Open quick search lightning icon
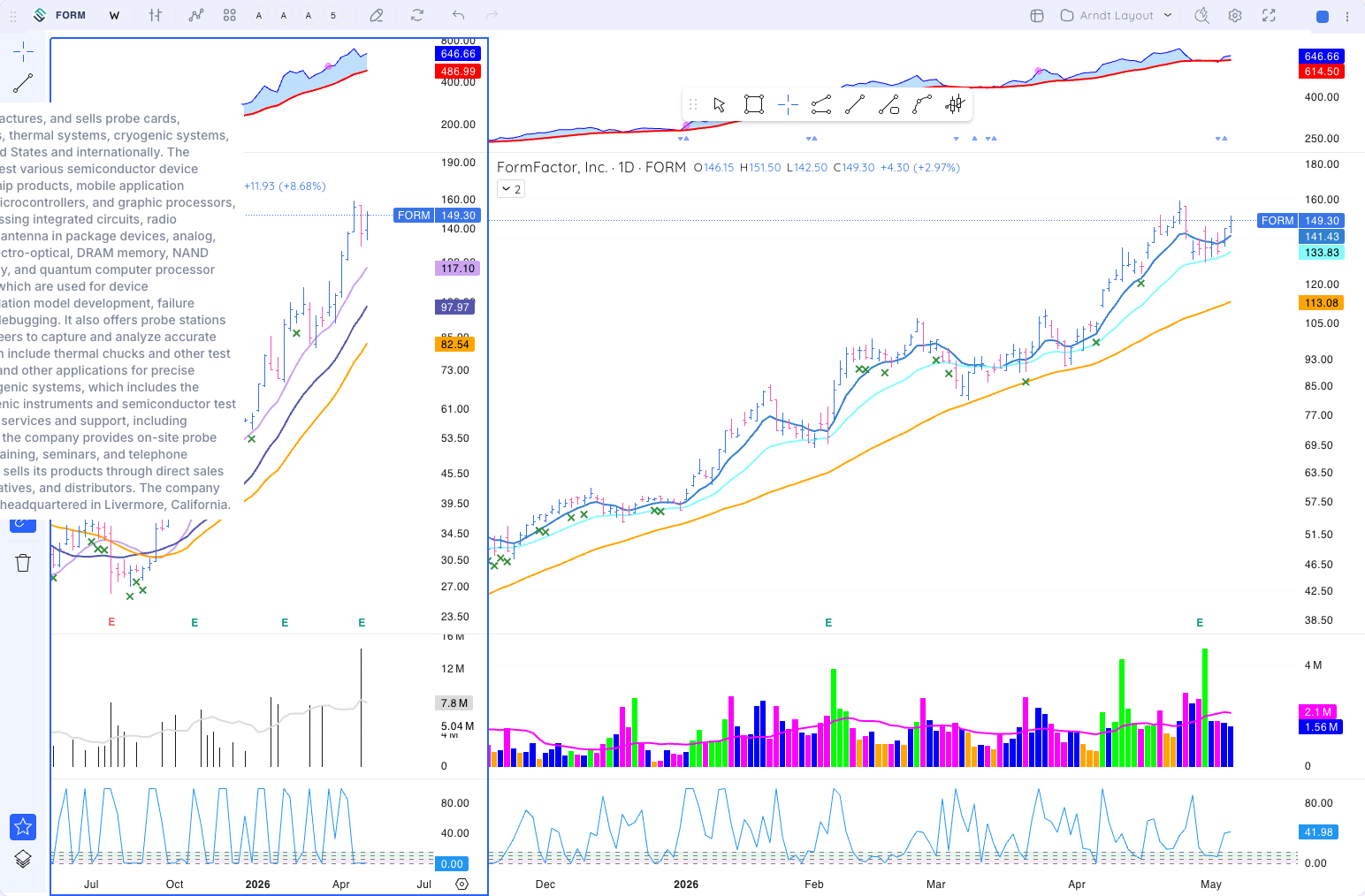Screen dimensions: 1365x896 click(1201, 15)
